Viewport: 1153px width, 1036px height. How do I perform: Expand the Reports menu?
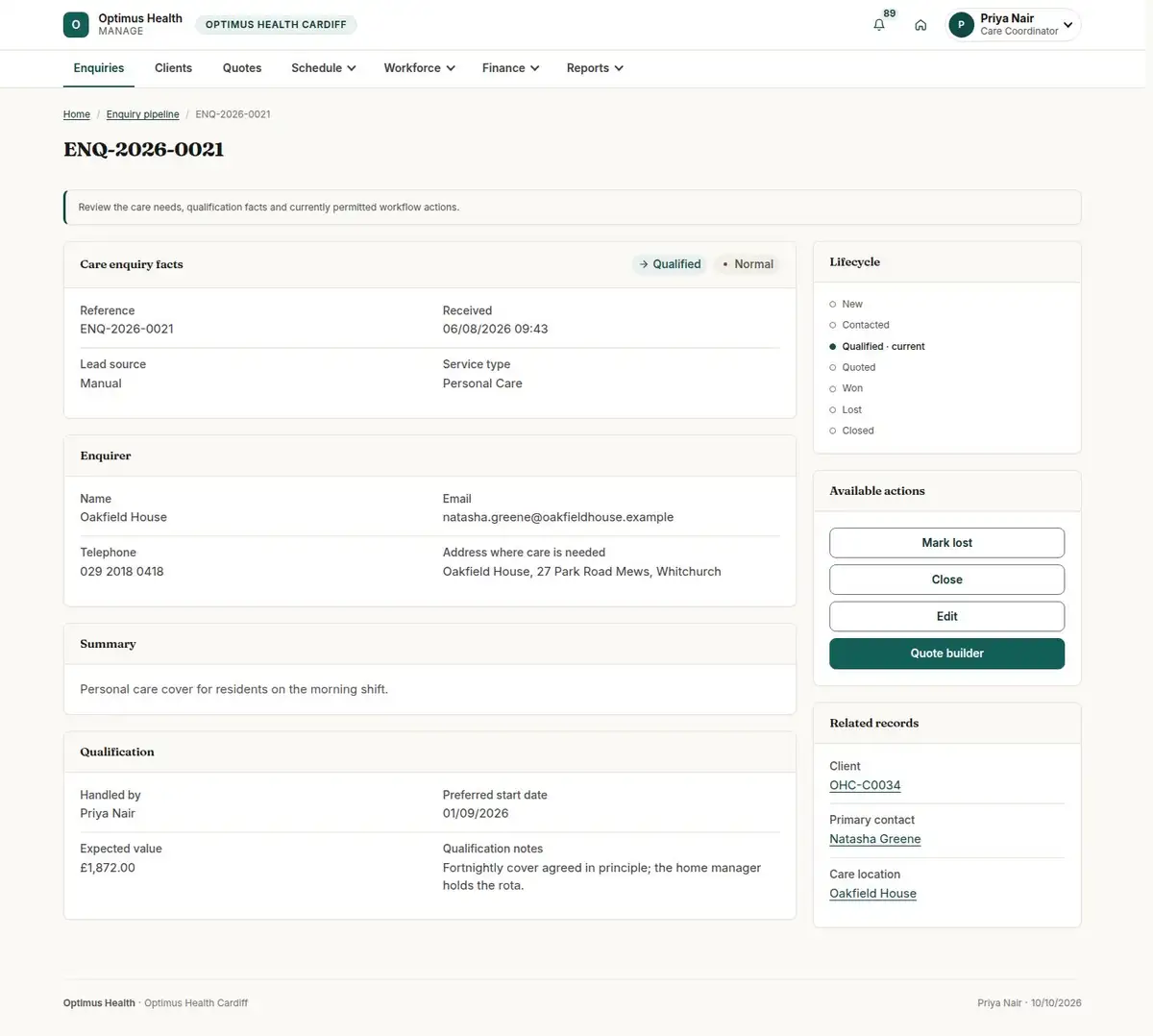(x=595, y=68)
